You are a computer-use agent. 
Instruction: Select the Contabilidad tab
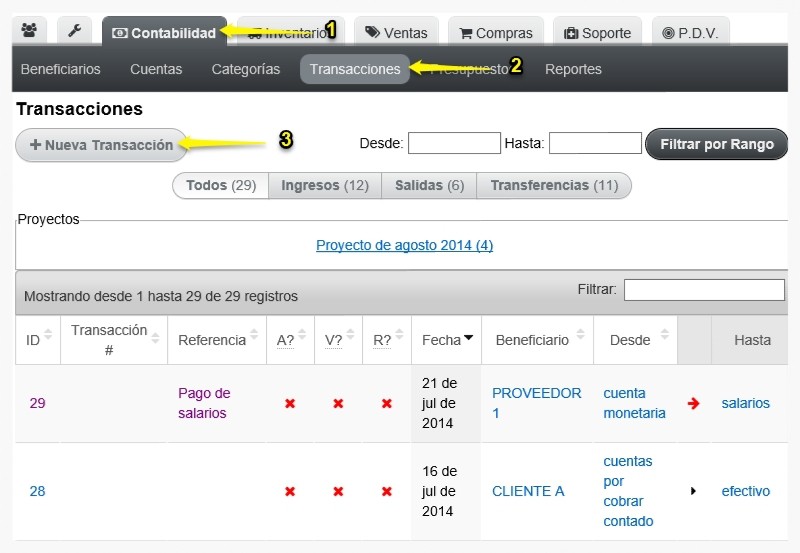click(x=164, y=33)
